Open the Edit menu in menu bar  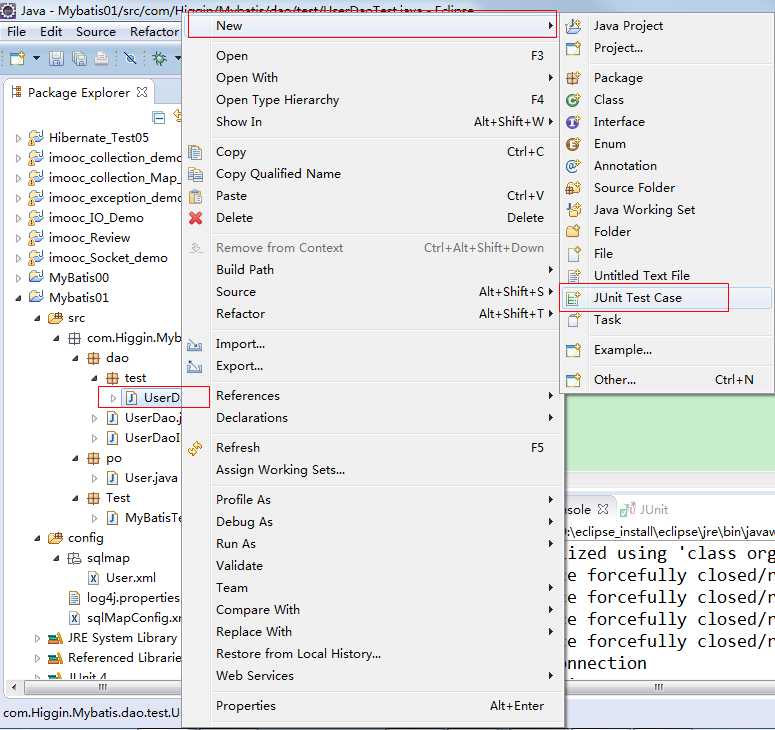click(51, 32)
